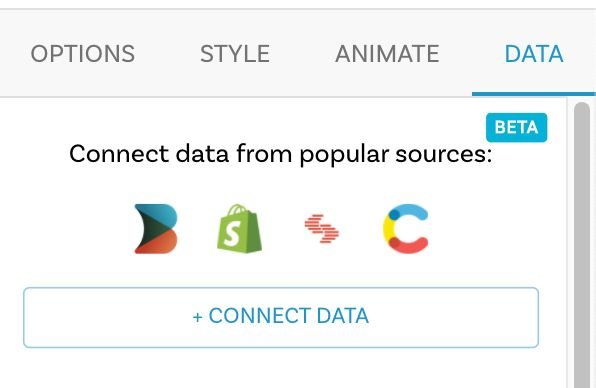596x388 pixels.
Task: Click the blue BETA badge
Action: coord(517,127)
